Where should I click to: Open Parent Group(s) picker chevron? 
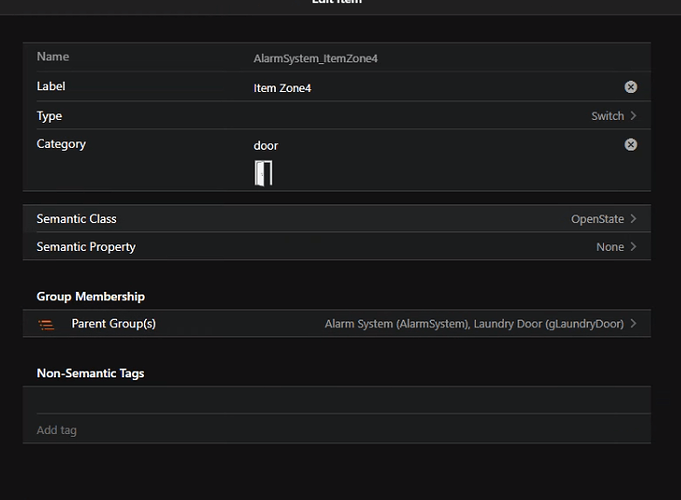pos(634,324)
